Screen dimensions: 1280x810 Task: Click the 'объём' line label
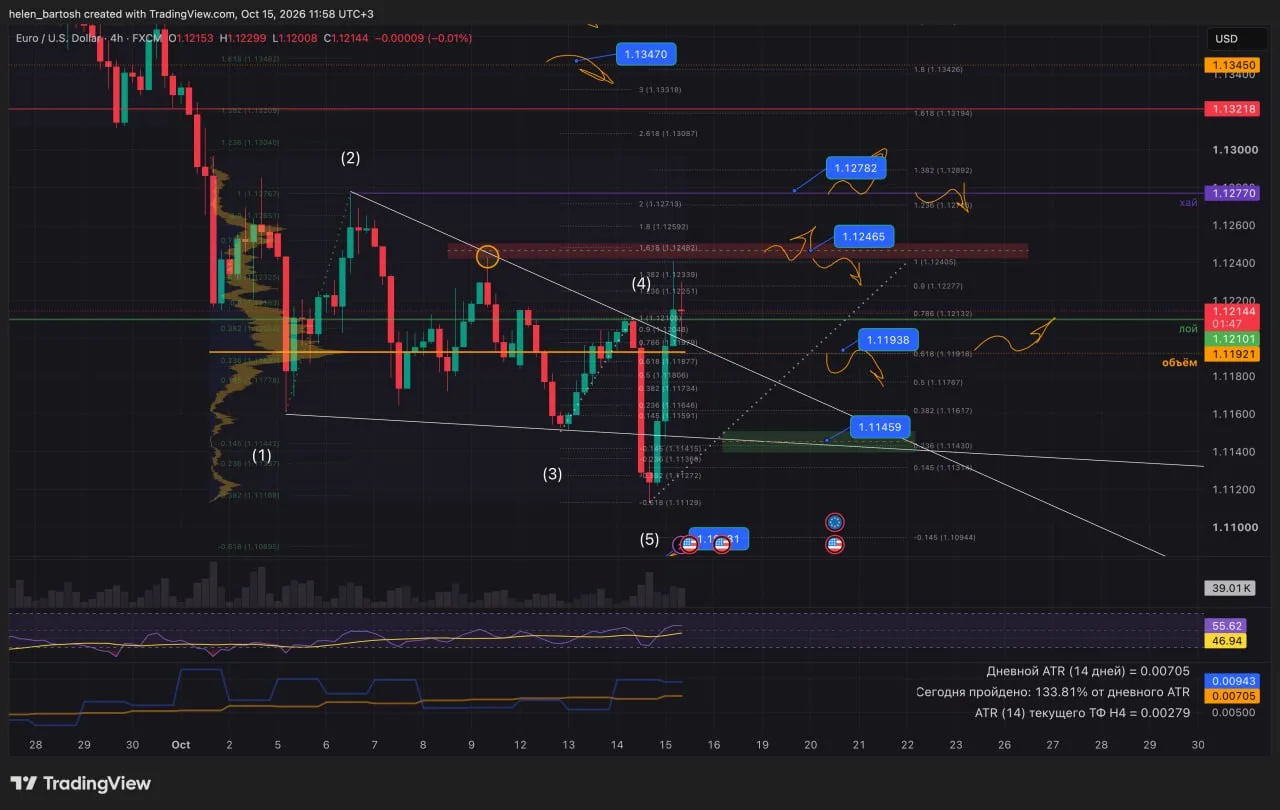(x=1178, y=363)
